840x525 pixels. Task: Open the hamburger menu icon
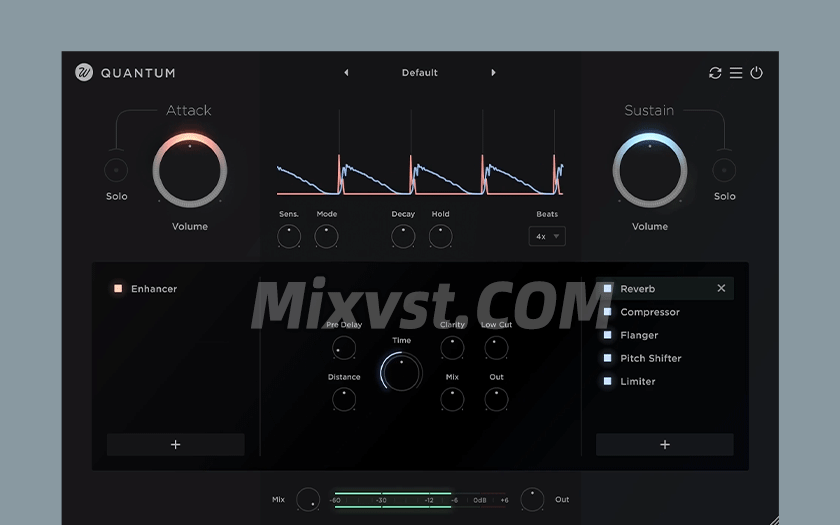pos(736,73)
